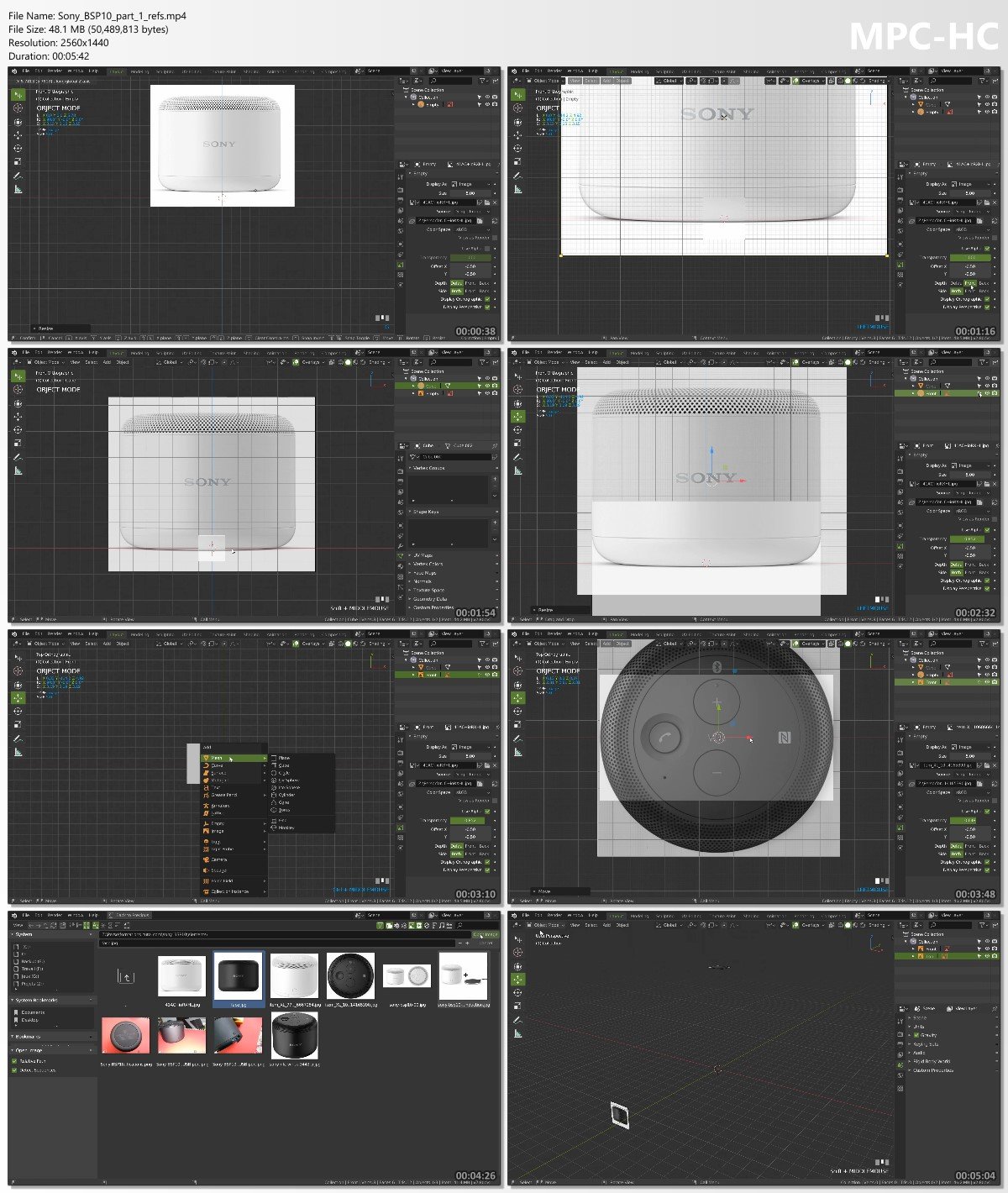Select the Annotate pencil tool in the 00:03:10 frame
Viewport: 1008px width, 1193px height.
pyautogui.click(x=18, y=739)
